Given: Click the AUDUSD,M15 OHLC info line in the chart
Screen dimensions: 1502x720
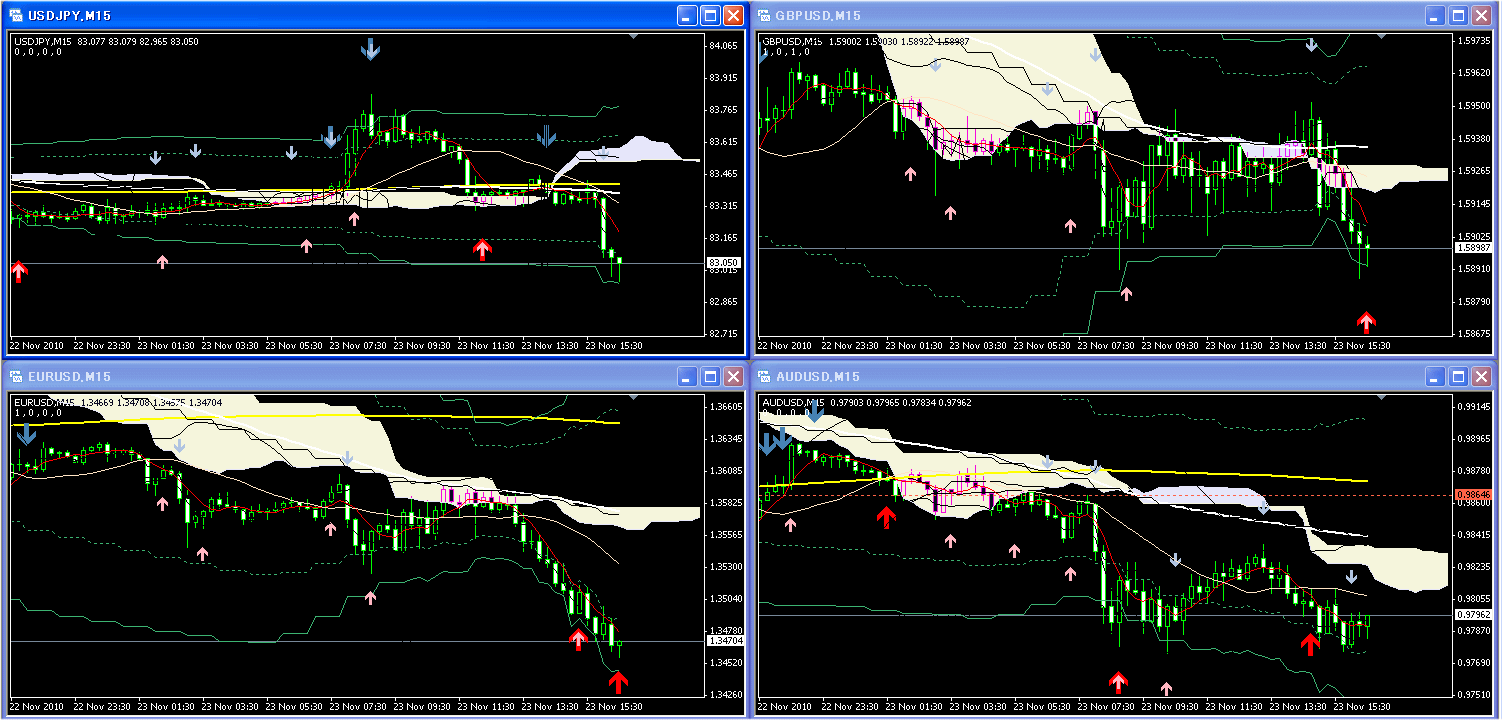Looking at the screenshot, I should [x=866, y=403].
